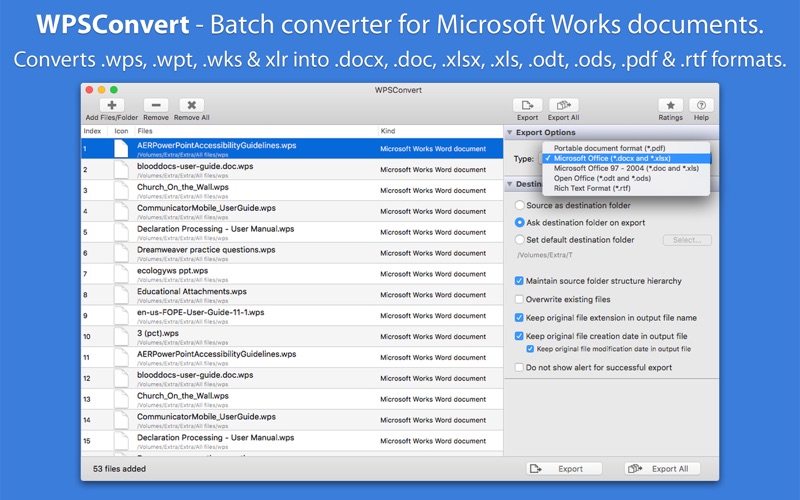800x500 pixels.
Task: Click file icon of blooddocs-user-guide.doc.wps row 2
Action: (121, 169)
